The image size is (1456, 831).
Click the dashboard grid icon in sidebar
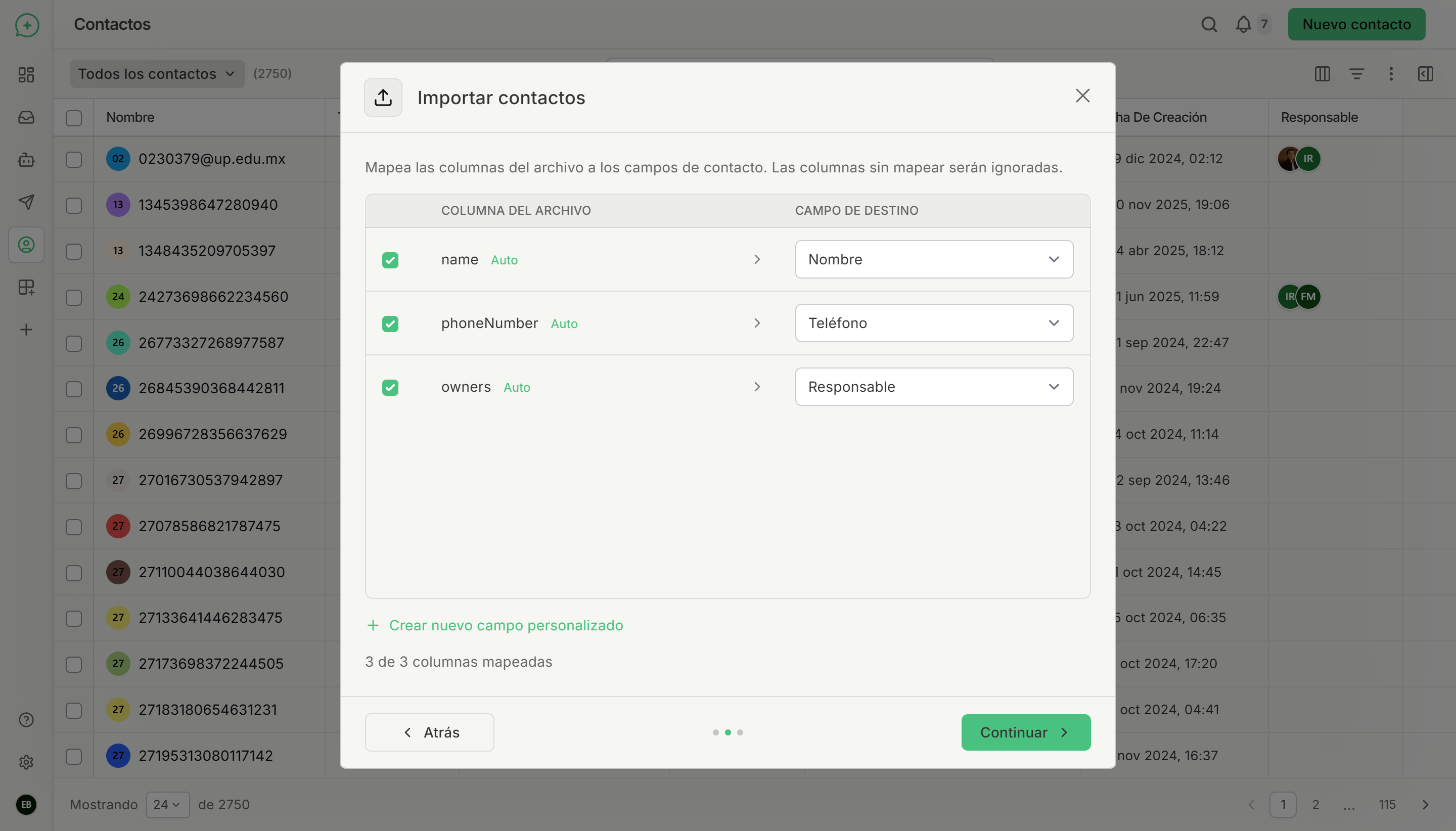click(26, 75)
